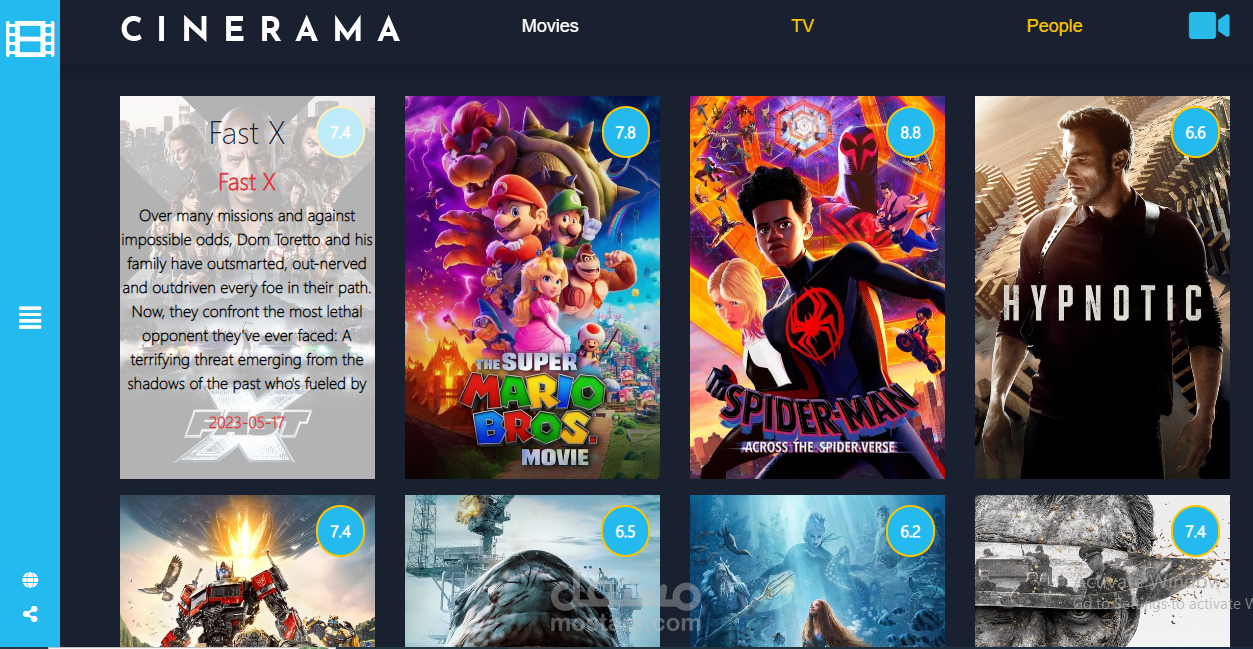Click the Fast X release date 2023-05-17

point(247,423)
